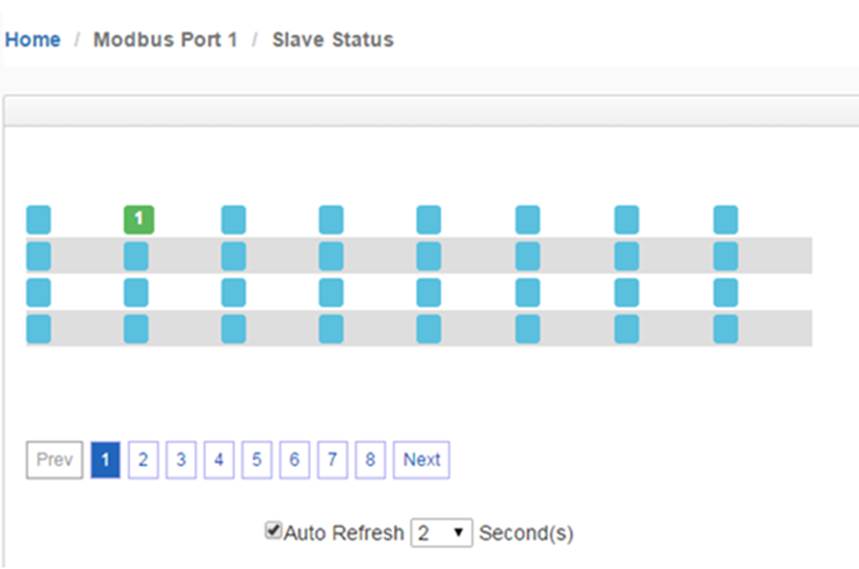859x569 pixels.
Task: Select the first blue slave indicator in top row
Action: point(38,220)
